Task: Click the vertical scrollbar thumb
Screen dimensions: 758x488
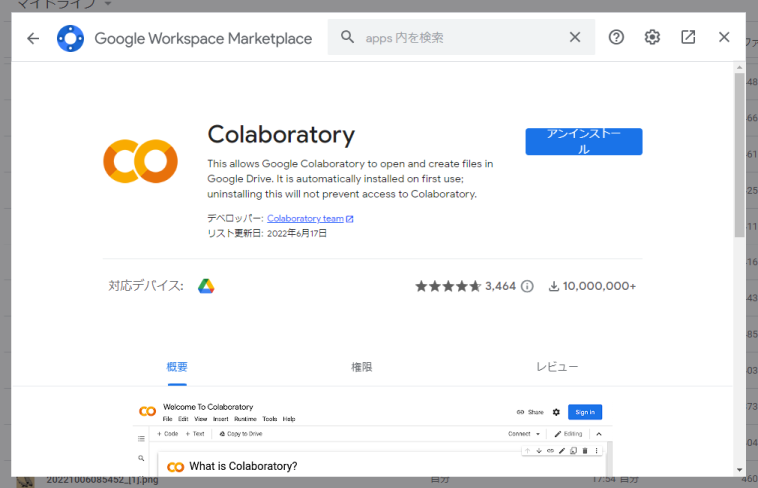Action: [739, 155]
